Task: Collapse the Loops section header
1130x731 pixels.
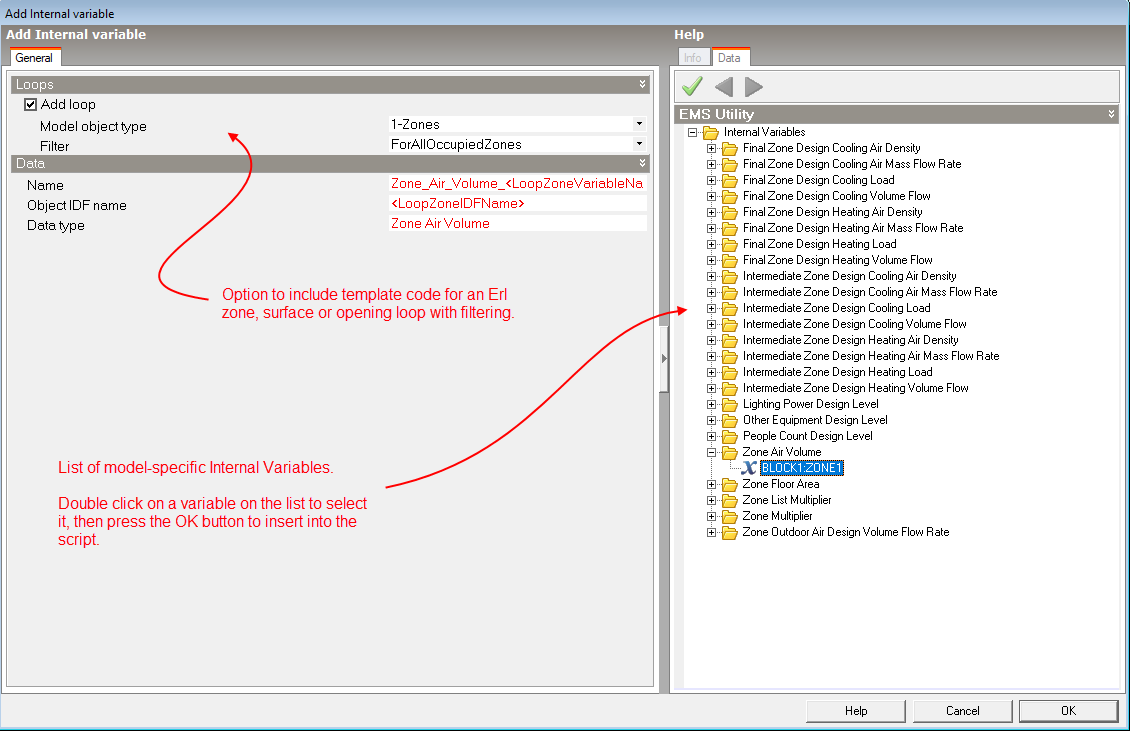Action: (x=643, y=85)
